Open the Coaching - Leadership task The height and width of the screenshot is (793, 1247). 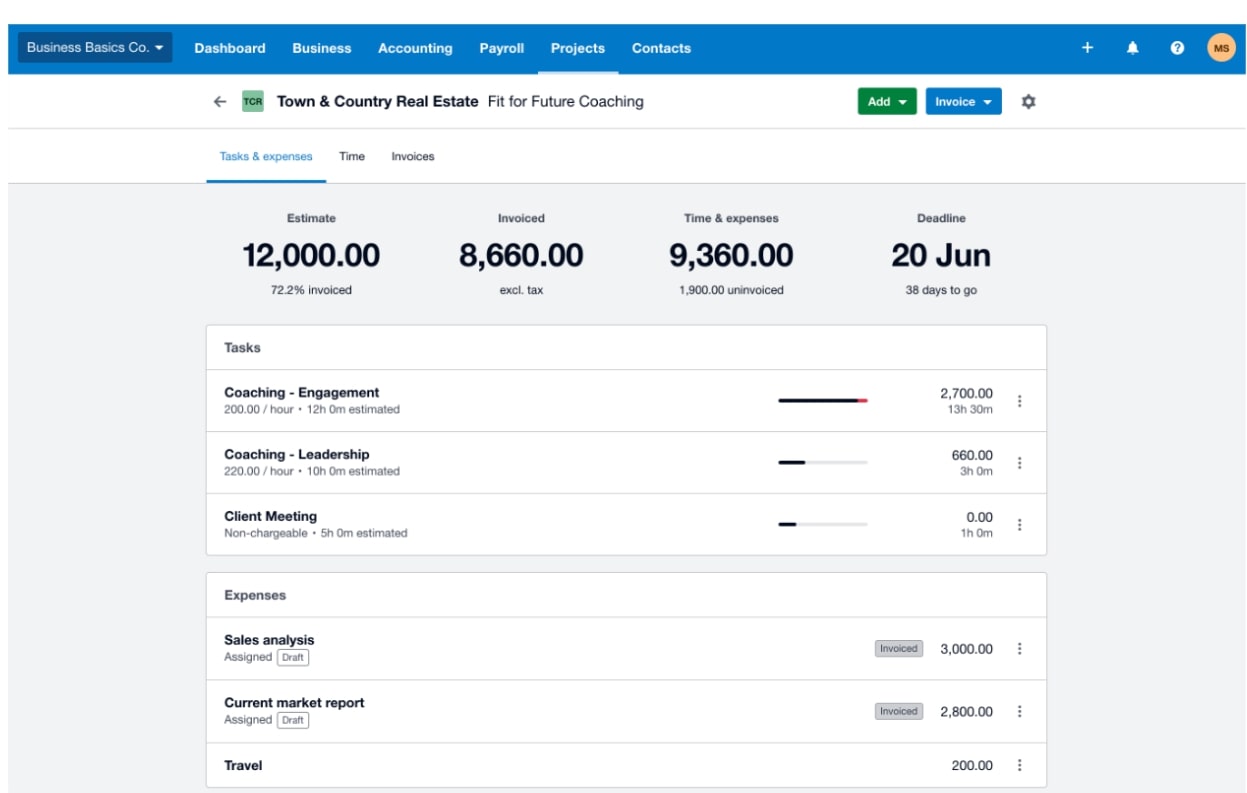(296, 455)
